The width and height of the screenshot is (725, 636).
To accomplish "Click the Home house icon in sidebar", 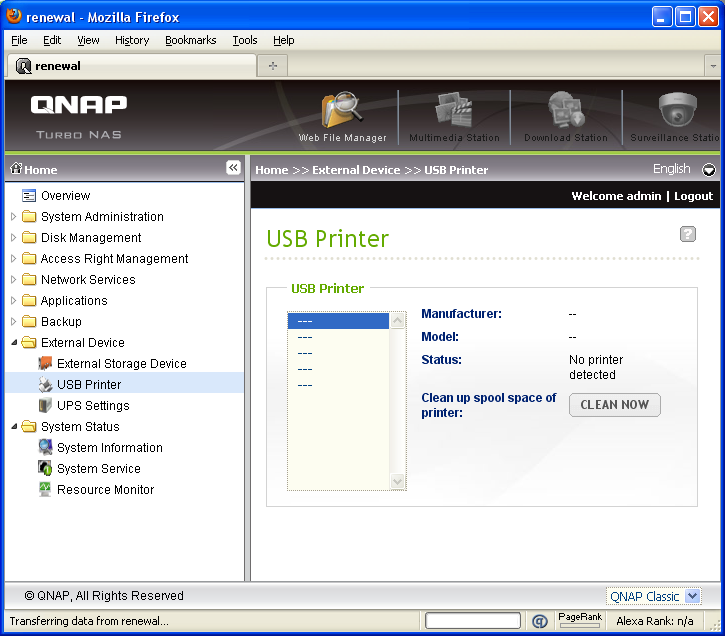I will point(16,168).
